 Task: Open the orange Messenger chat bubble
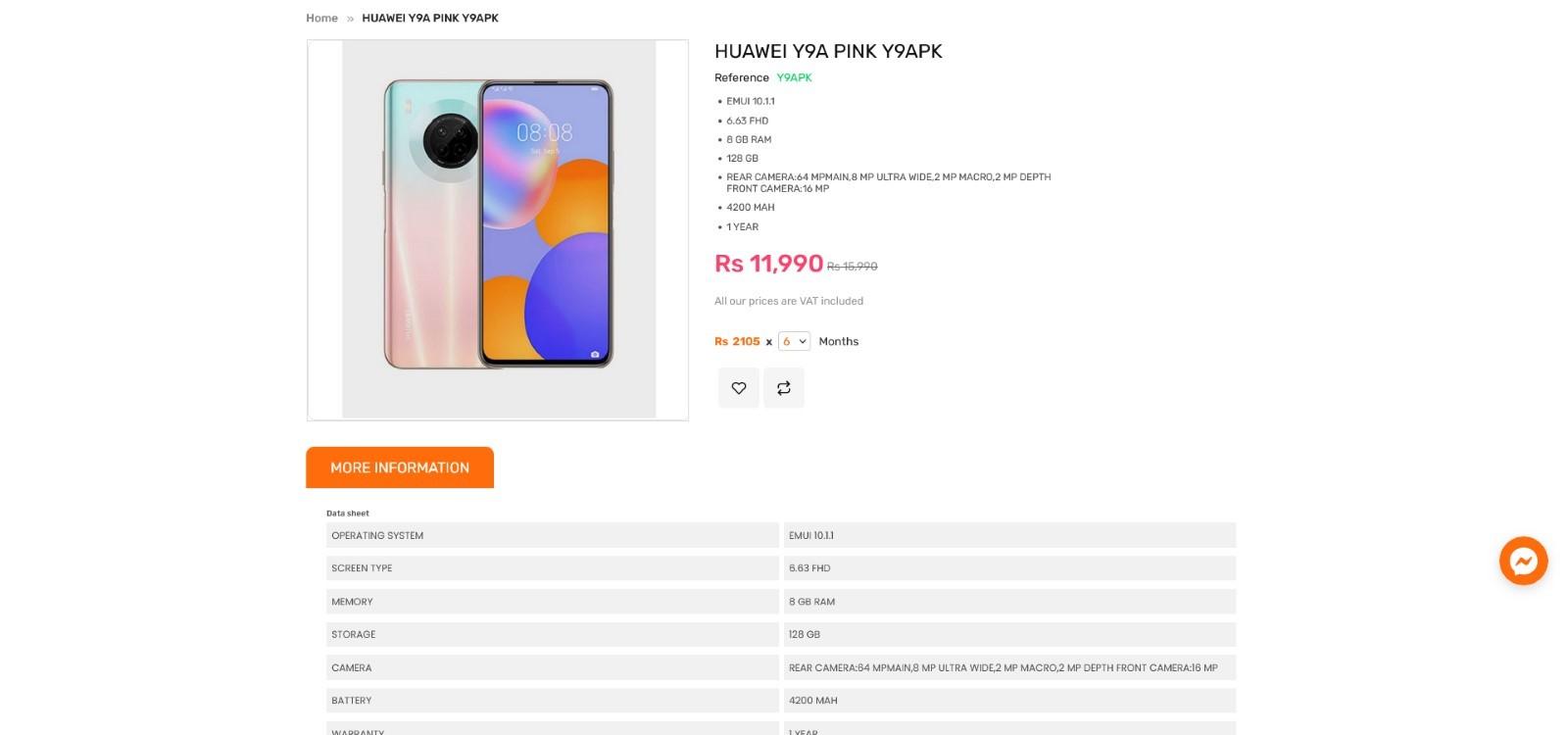pos(1523,561)
